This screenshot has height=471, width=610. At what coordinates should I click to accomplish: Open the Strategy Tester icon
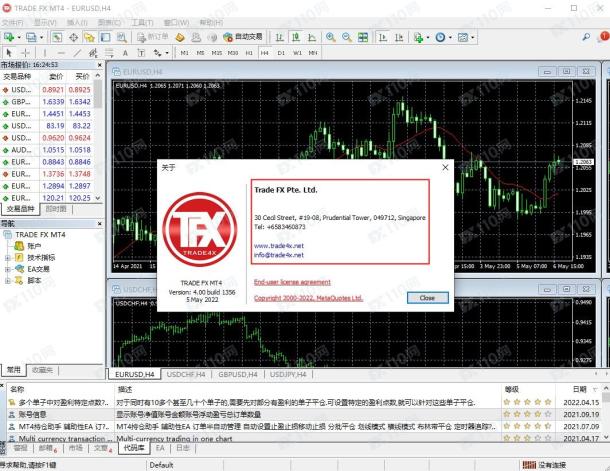(122, 37)
